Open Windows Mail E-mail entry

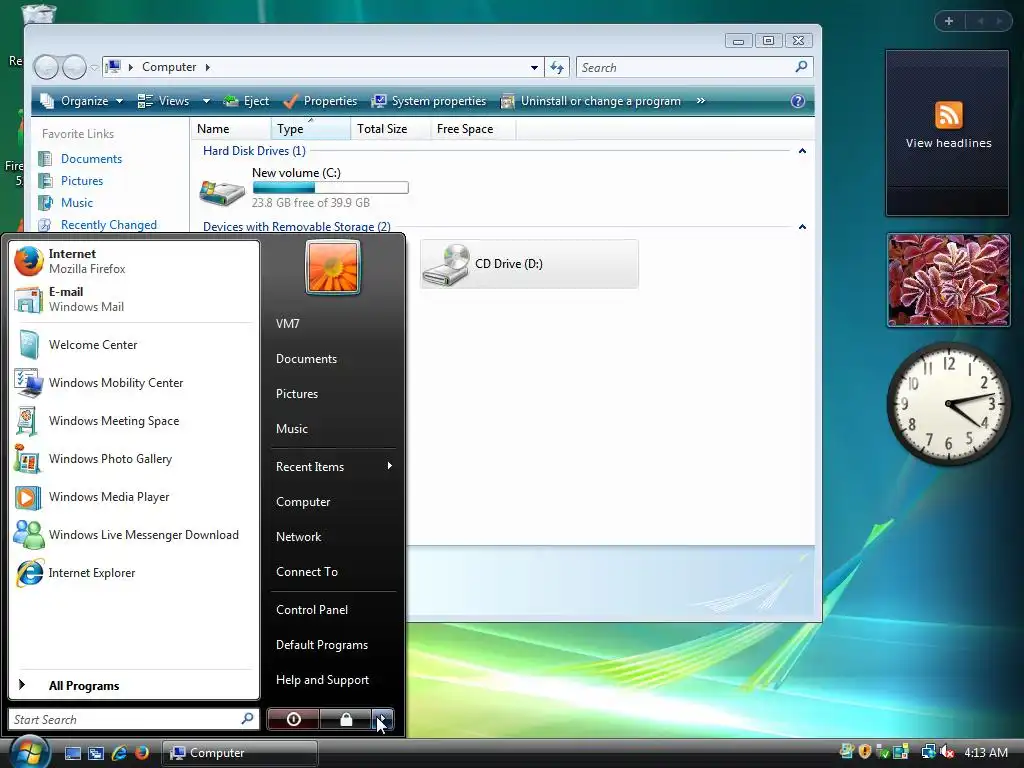(x=134, y=299)
